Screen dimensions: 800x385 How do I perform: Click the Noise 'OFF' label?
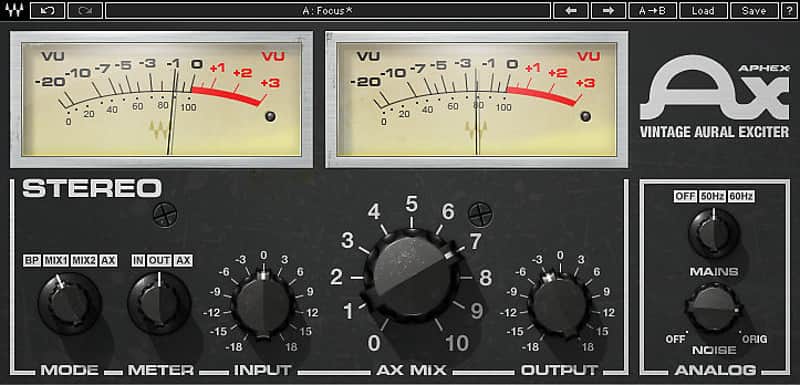676,339
